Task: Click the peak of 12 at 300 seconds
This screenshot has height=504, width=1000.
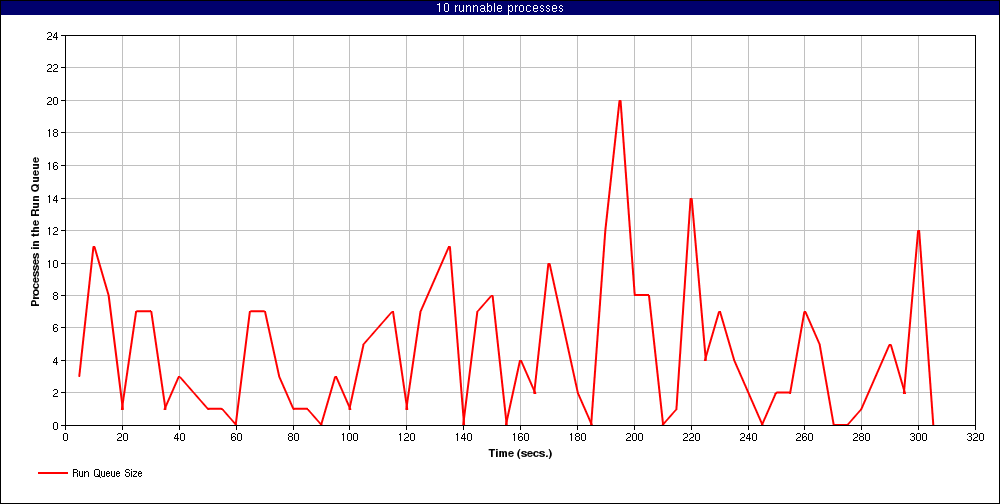Action: tap(918, 231)
